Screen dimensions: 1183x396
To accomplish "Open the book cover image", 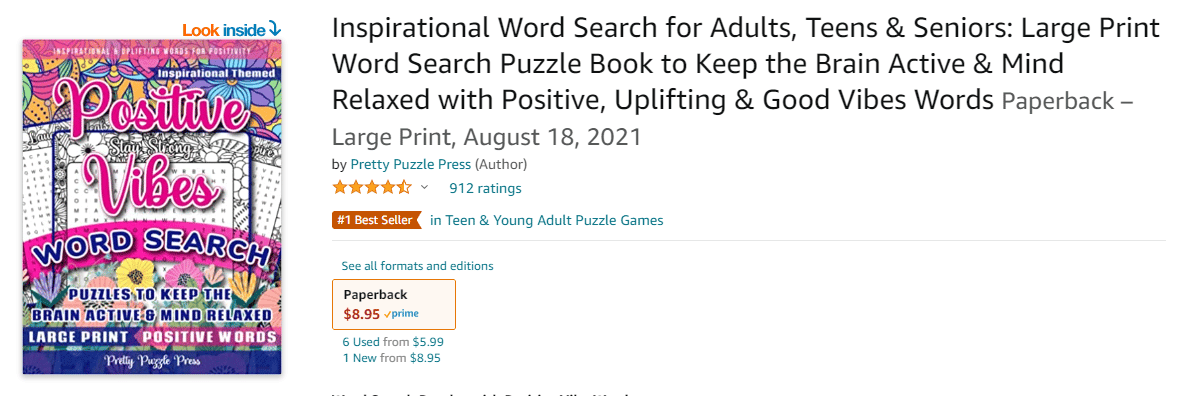I will (x=152, y=207).
